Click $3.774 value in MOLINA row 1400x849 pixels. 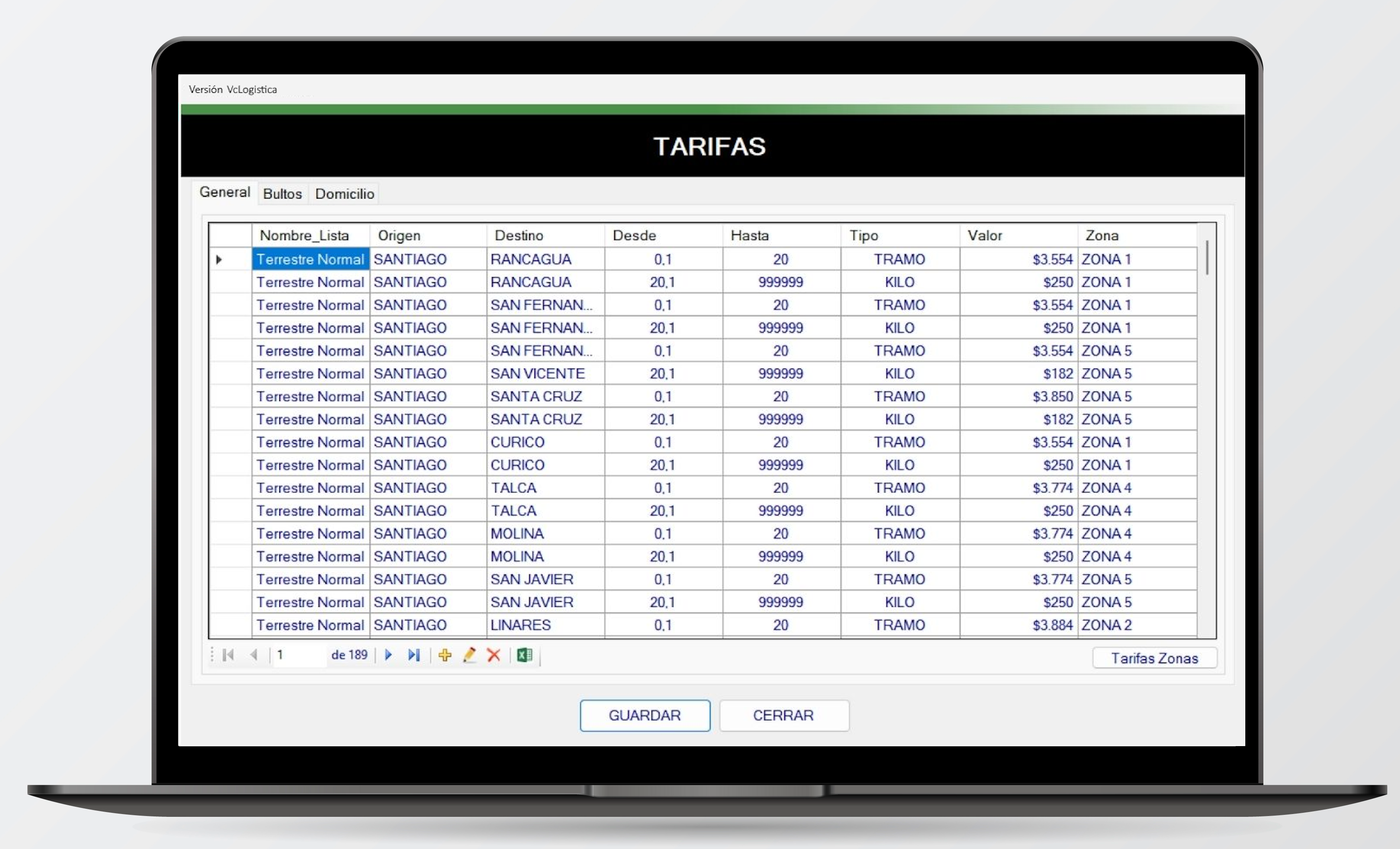pyautogui.click(x=1019, y=533)
